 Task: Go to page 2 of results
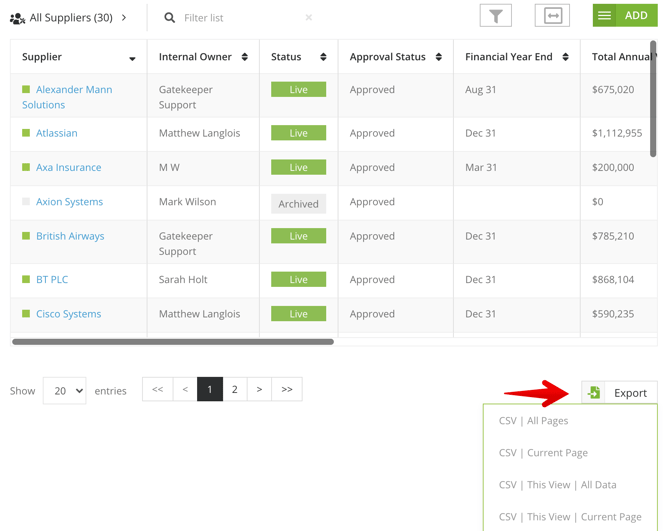235,390
